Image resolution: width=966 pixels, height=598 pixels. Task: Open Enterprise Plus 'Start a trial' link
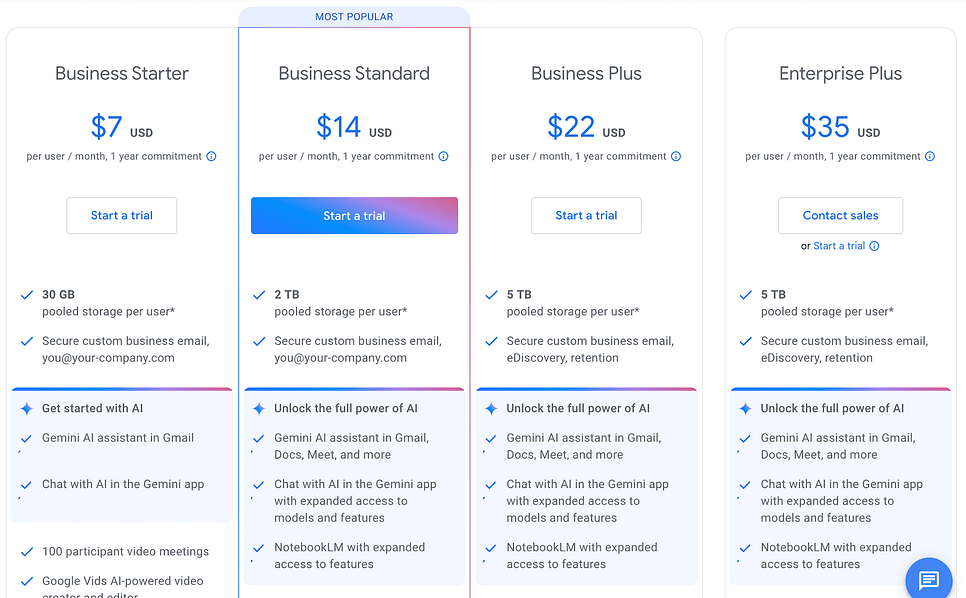[x=839, y=246]
